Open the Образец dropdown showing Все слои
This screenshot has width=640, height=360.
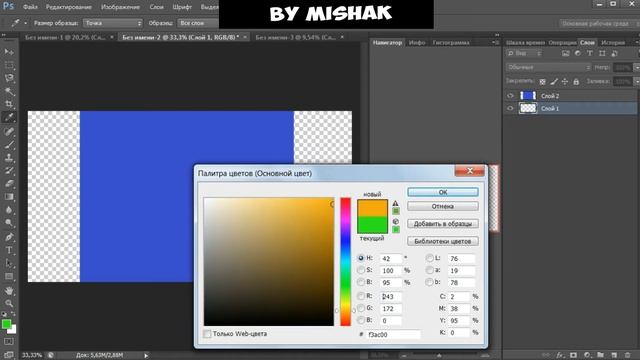point(199,23)
